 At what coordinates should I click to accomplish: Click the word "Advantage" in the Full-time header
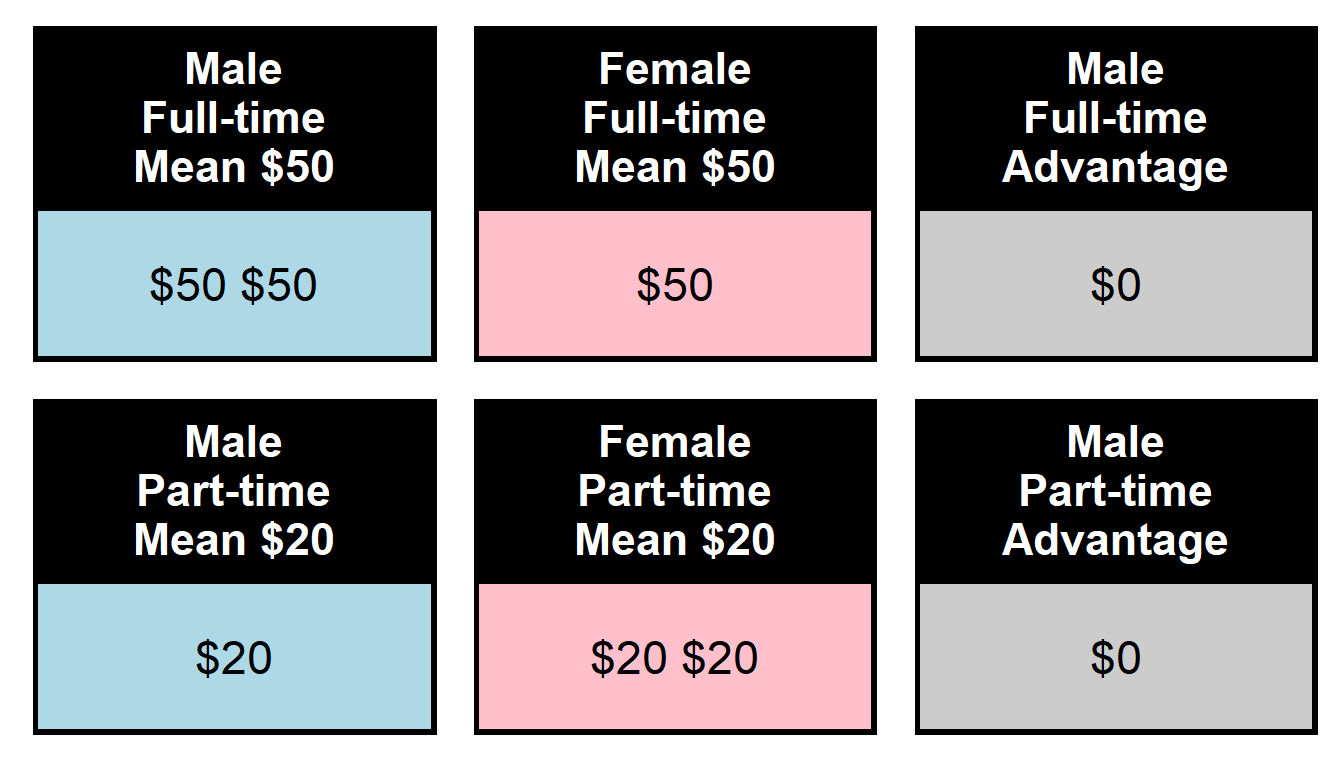[x=1115, y=167]
